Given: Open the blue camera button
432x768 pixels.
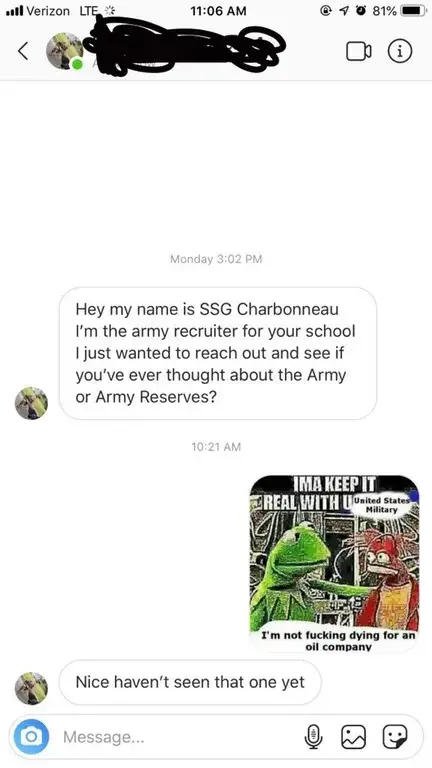Looking at the screenshot, I should point(32,736).
